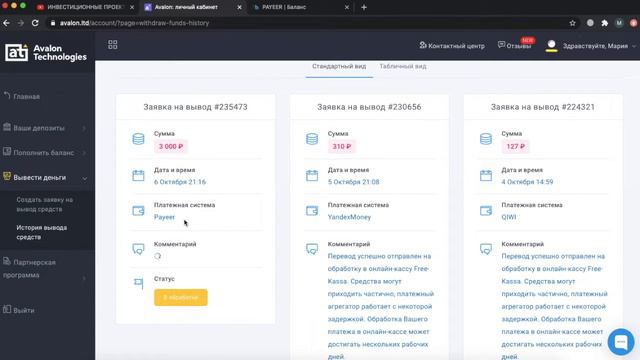640x360 pixels.
Task: Open a new browser tab
Action: click(364, 7)
